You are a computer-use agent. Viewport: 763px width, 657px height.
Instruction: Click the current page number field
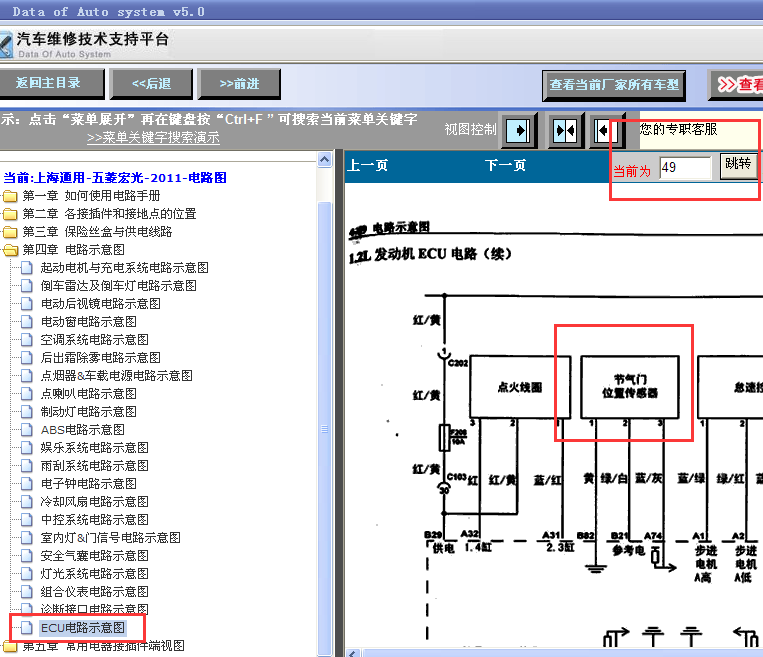(684, 168)
